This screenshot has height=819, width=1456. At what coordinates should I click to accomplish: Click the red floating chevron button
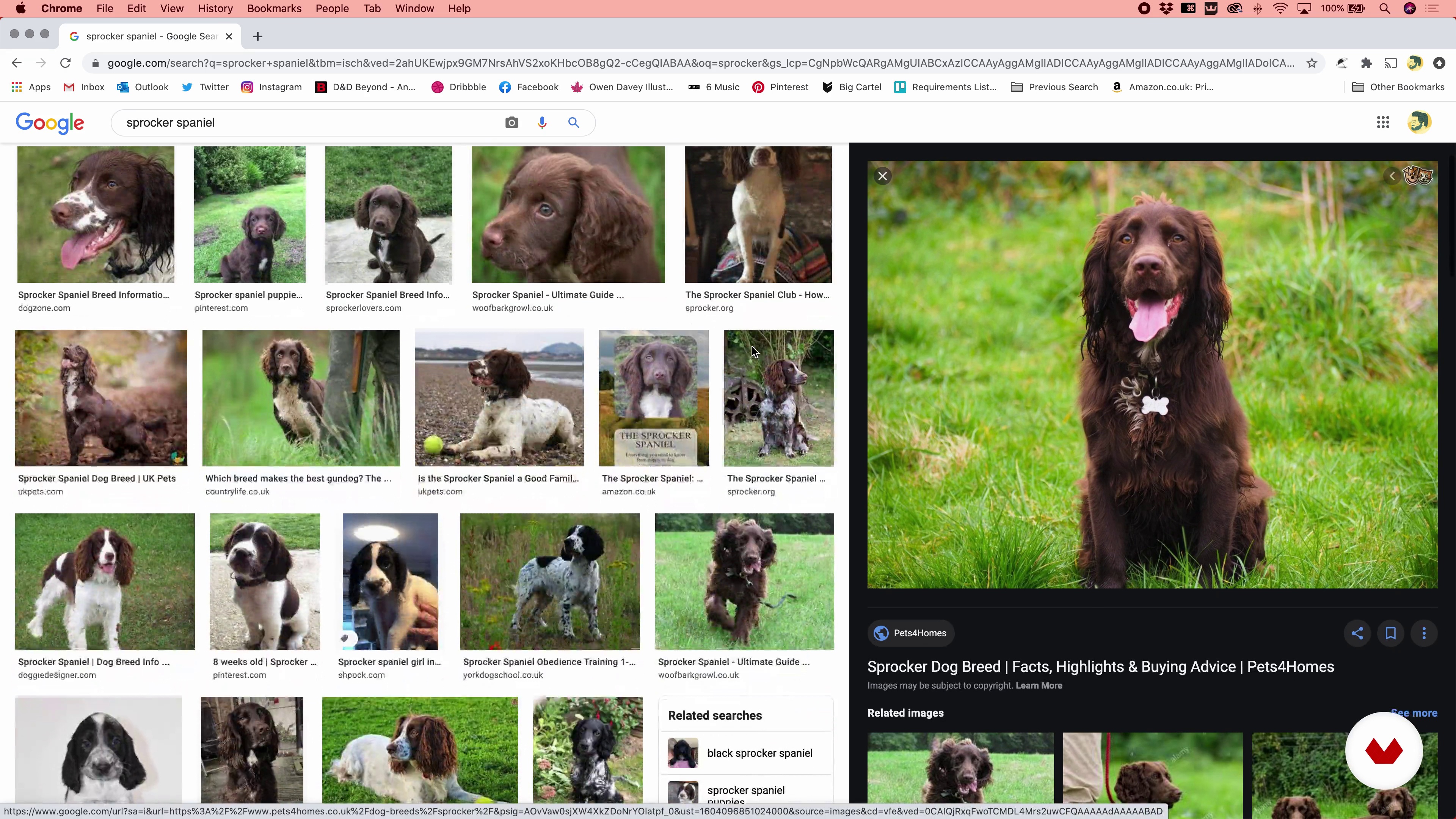1384,751
